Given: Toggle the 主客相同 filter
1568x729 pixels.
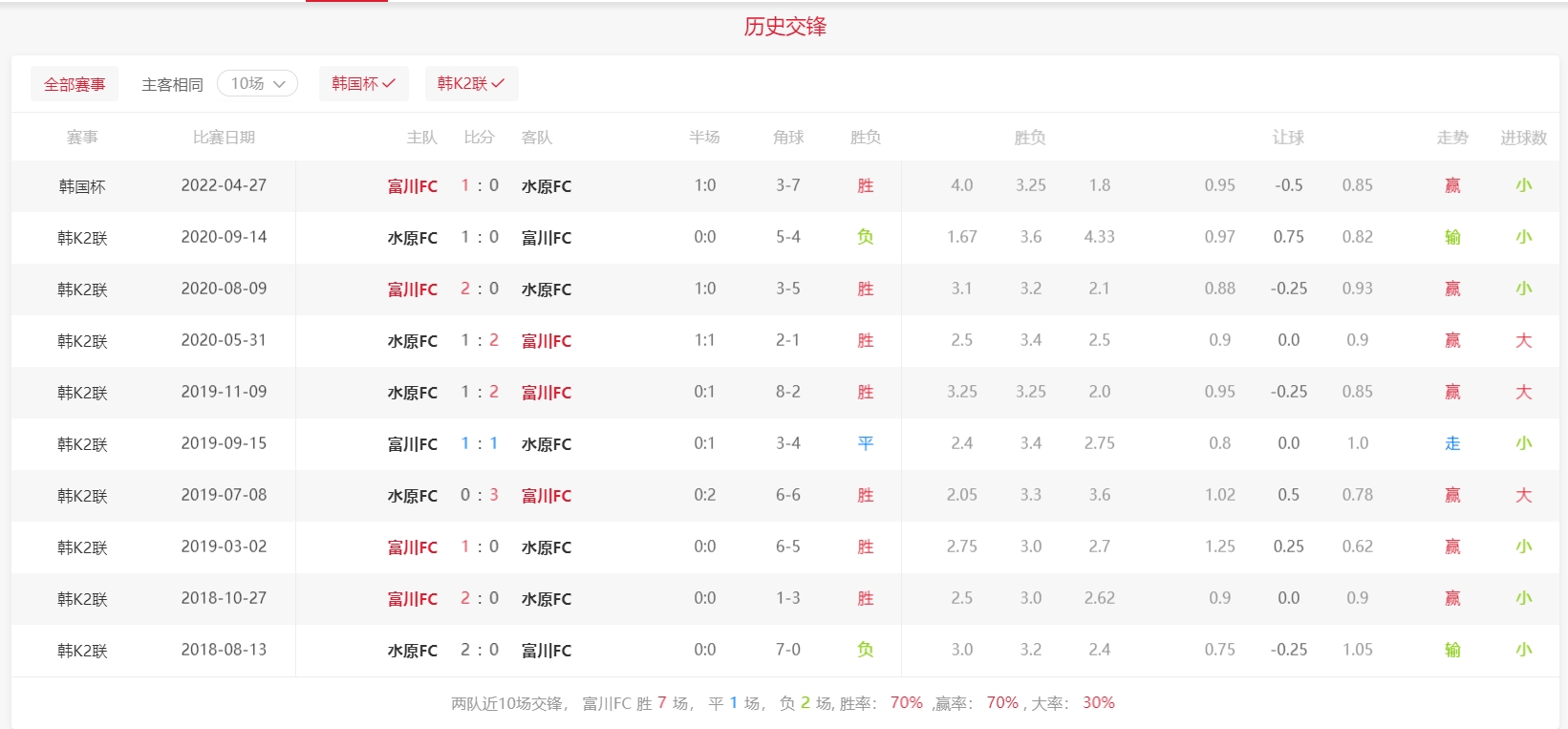Looking at the screenshot, I should pos(172,84).
